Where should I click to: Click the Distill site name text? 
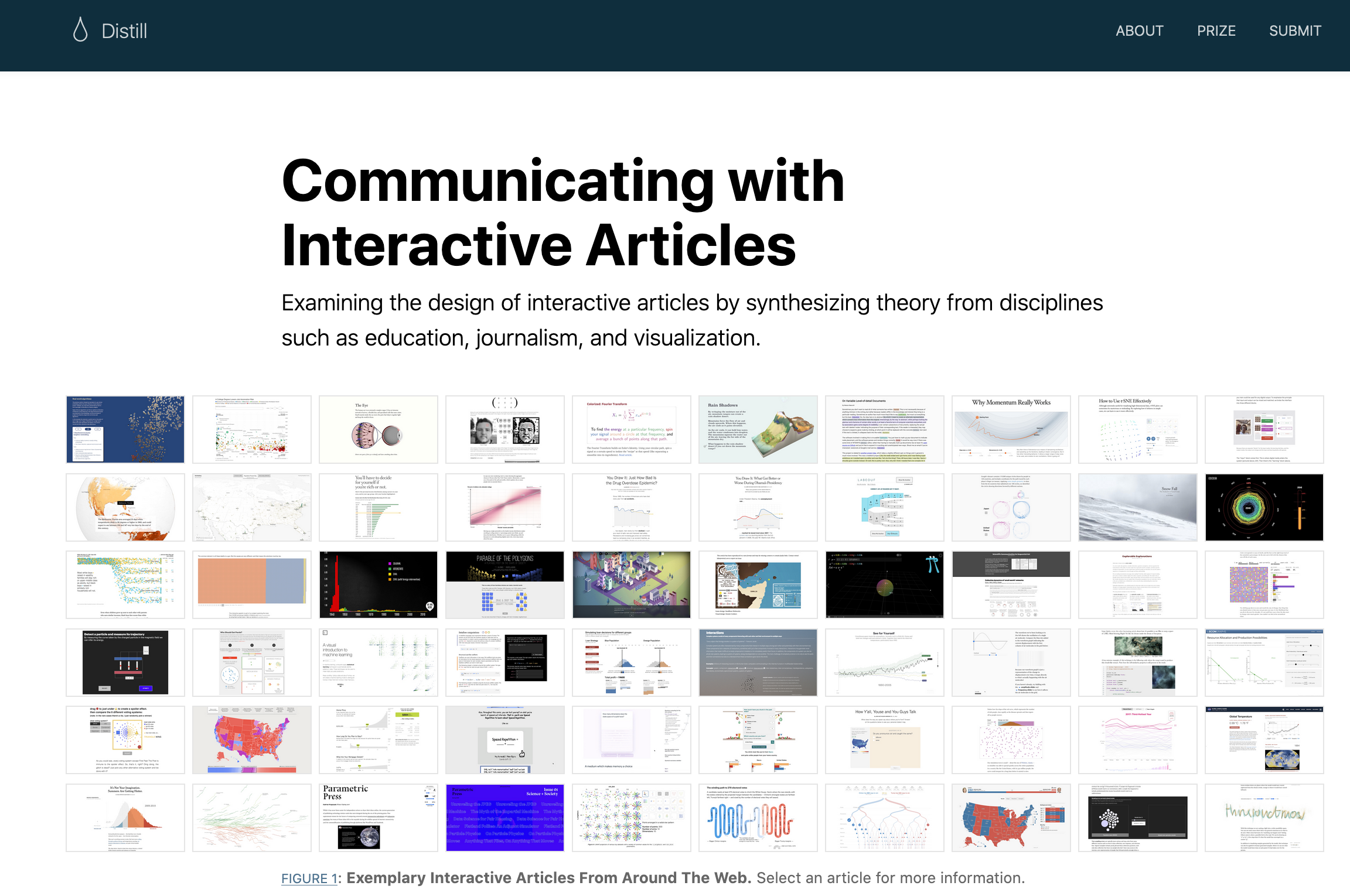(x=124, y=31)
